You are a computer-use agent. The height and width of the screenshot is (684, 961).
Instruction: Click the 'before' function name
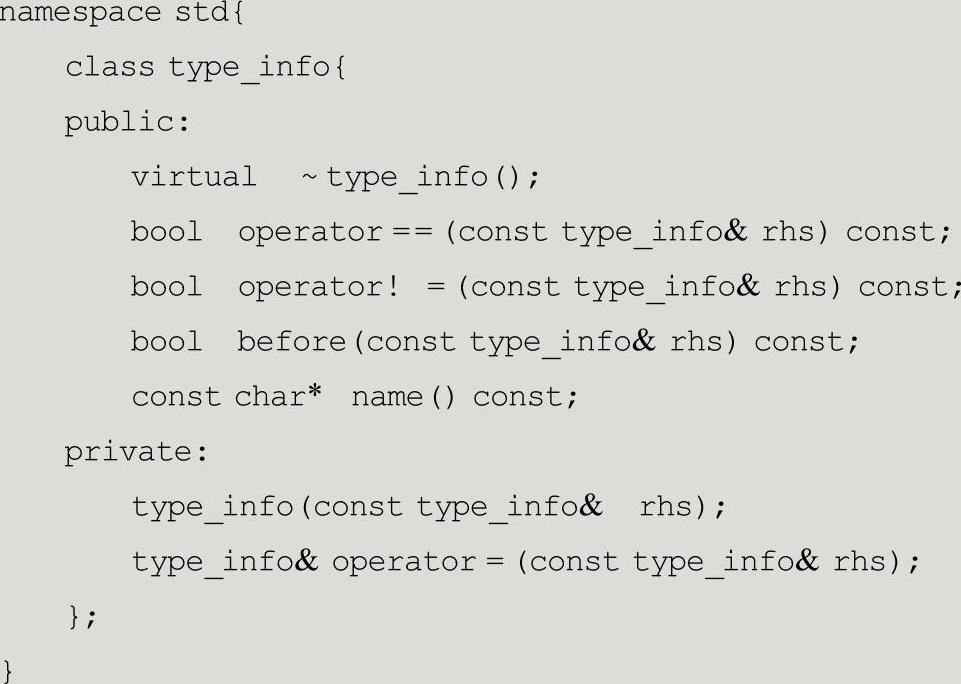292,341
